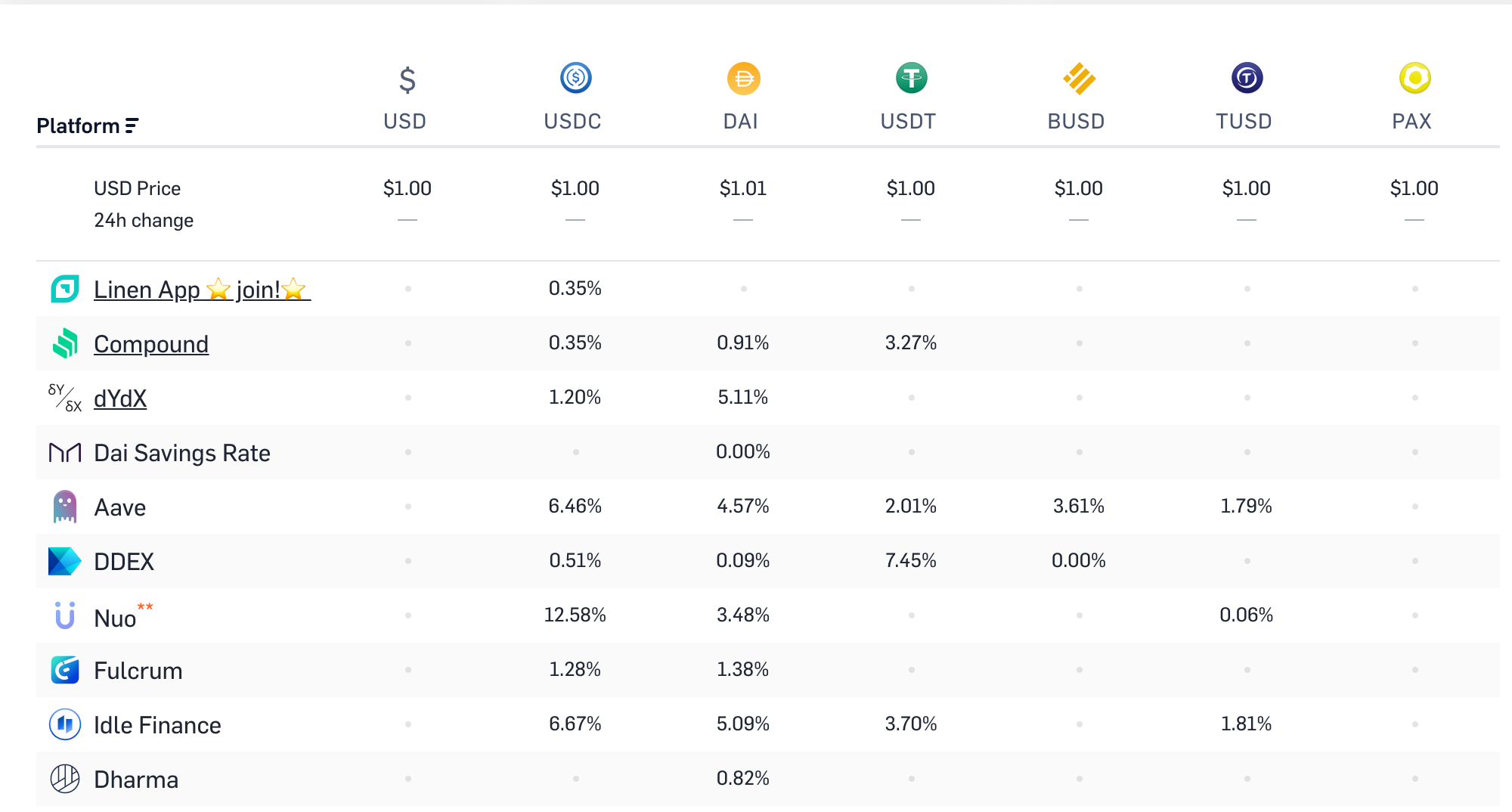Image resolution: width=1512 pixels, height=812 pixels.
Task: Click Dharma DAI rate 0.82%
Action: coord(743,778)
